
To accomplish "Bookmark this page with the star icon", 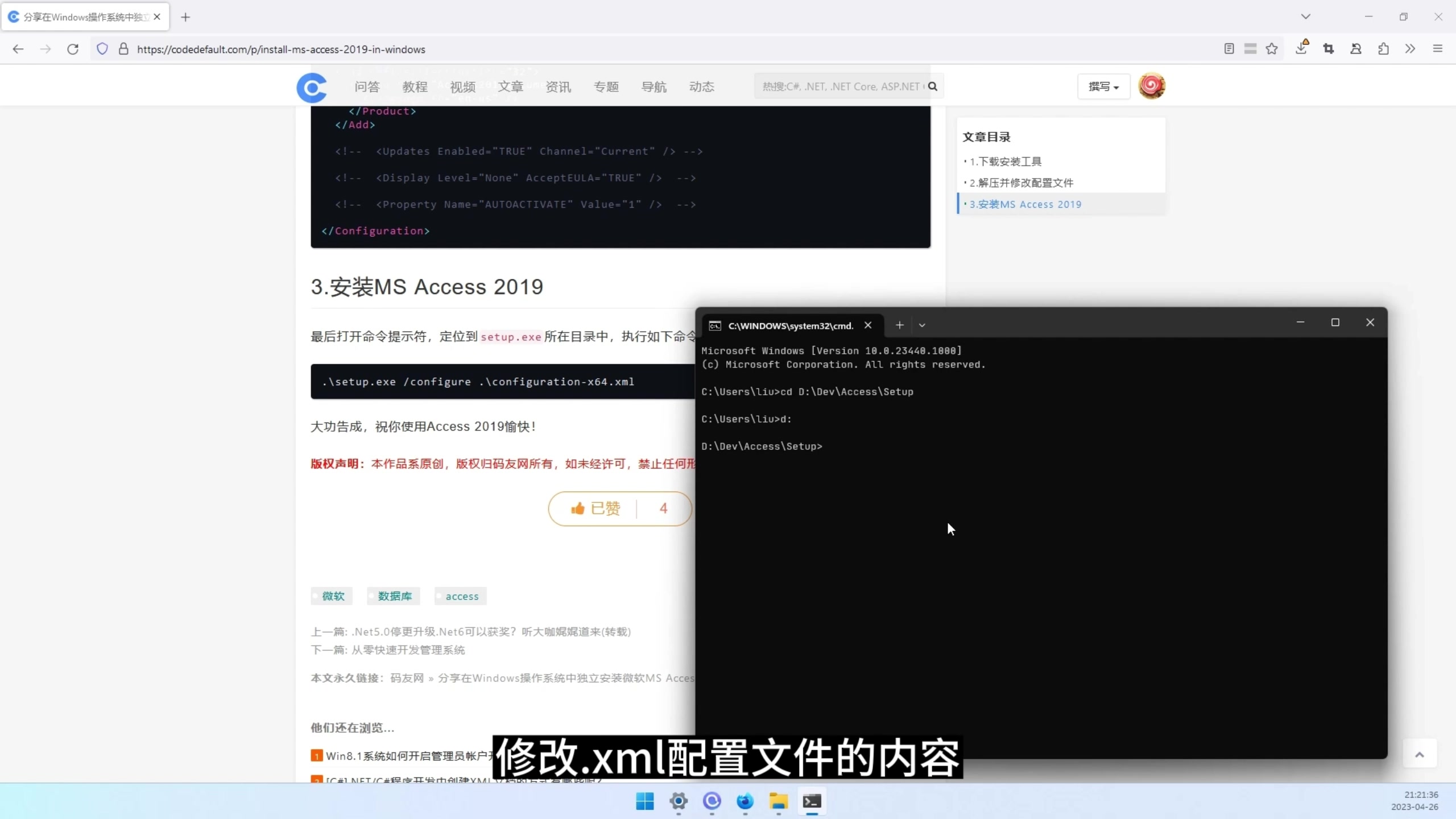I will pyautogui.click(x=1272, y=49).
